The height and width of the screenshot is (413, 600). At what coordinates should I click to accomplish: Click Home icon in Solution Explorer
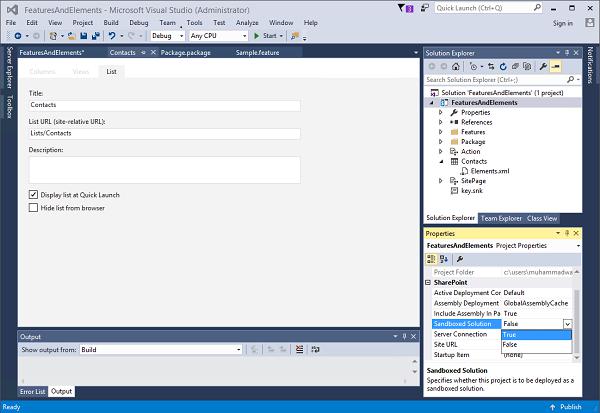click(455, 67)
